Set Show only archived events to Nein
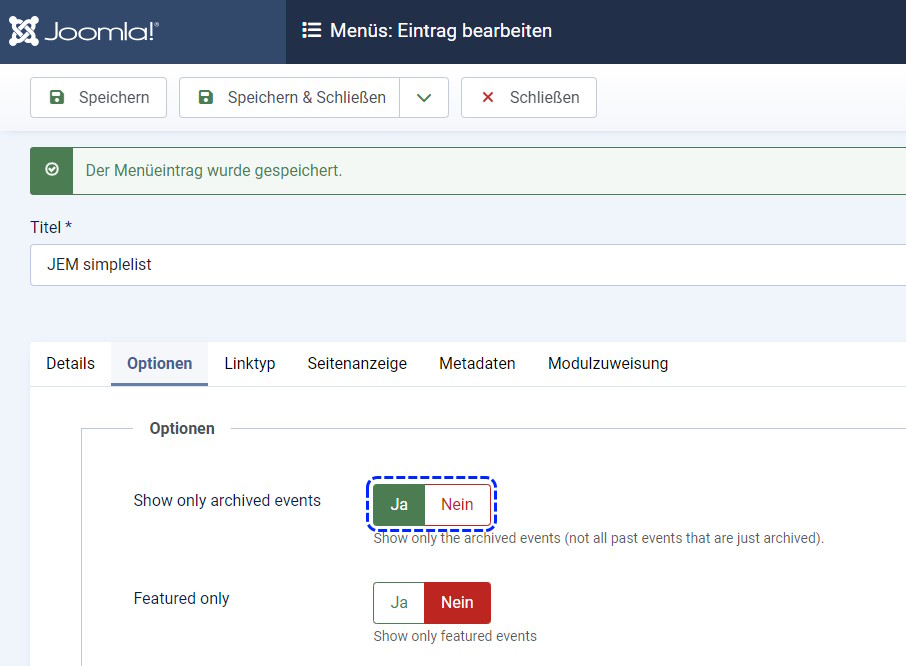The height and width of the screenshot is (666, 906). point(457,504)
